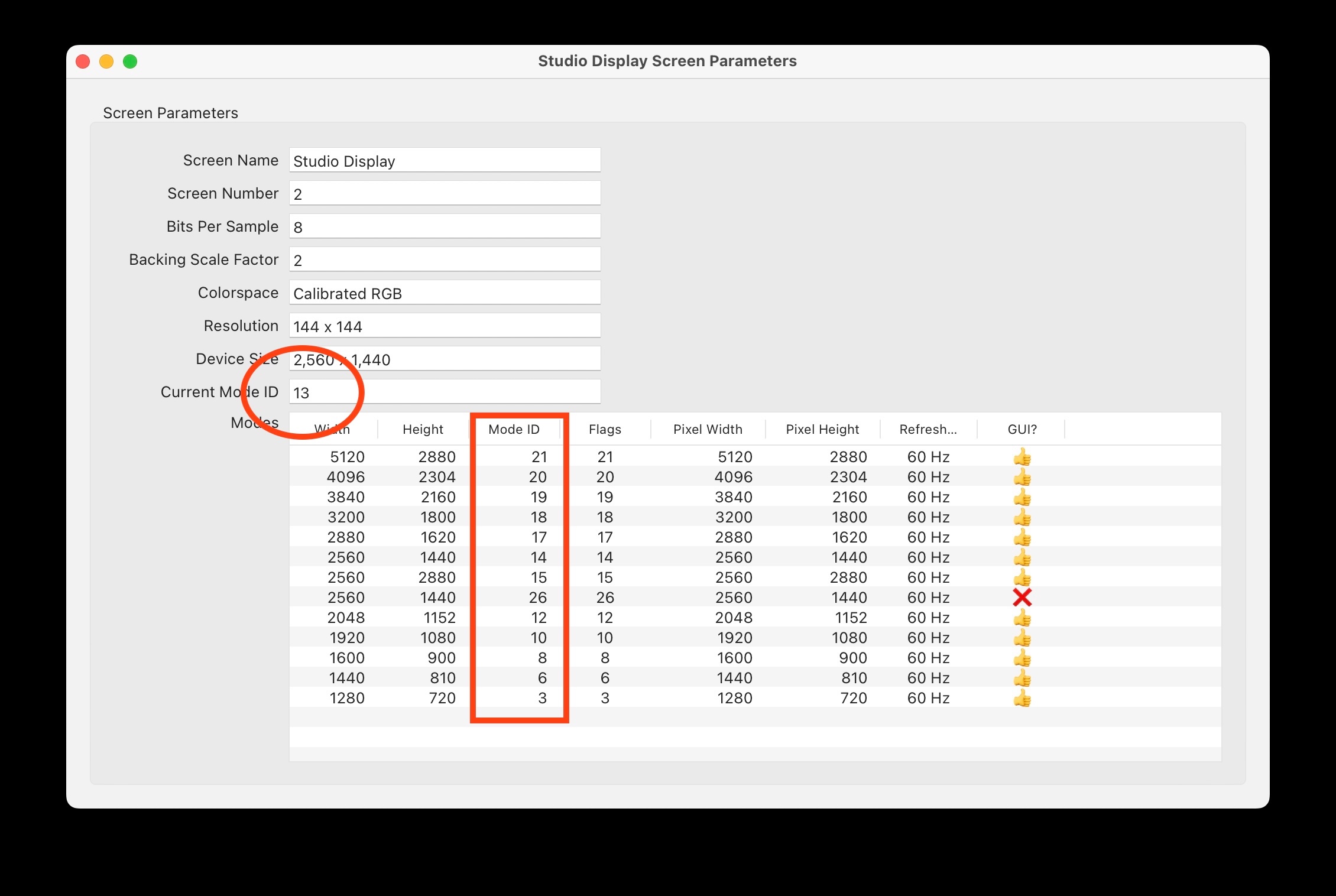The width and height of the screenshot is (1336, 896).
Task: Click the green zoom window button
Action: (x=130, y=61)
